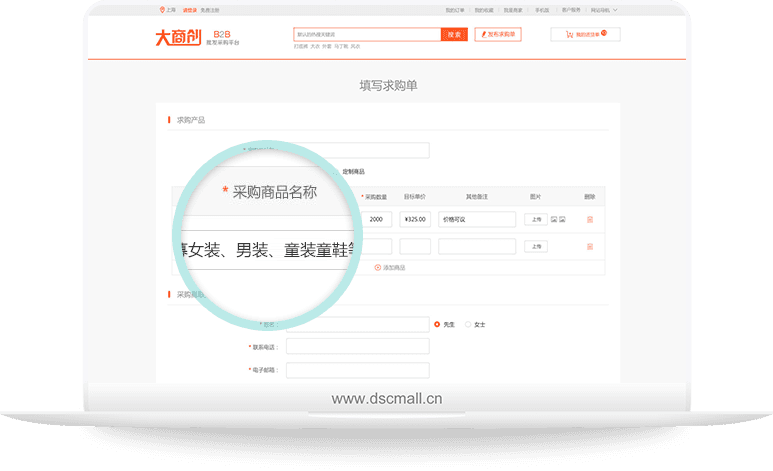Select the 女士 radio button
The width and height of the screenshot is (773, 471).
(x=468, y=325)
